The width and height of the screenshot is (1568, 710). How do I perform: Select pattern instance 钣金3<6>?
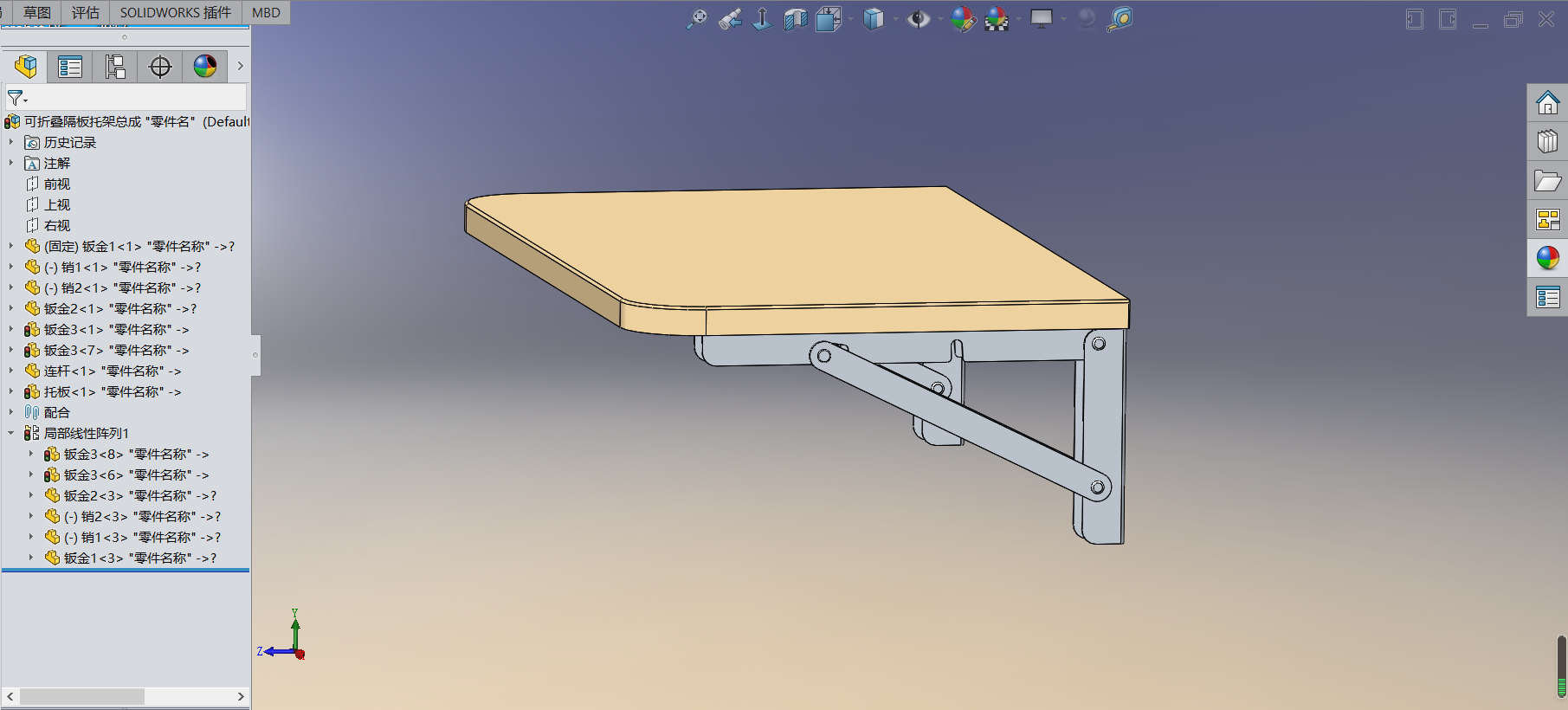[126, 474]
